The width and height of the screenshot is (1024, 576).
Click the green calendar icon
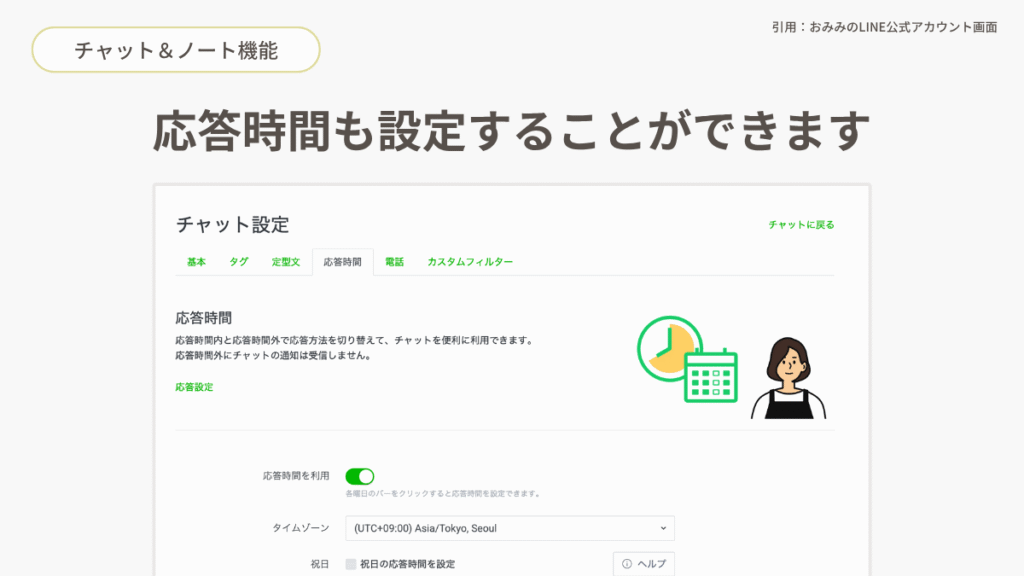[x=711, y=376]
